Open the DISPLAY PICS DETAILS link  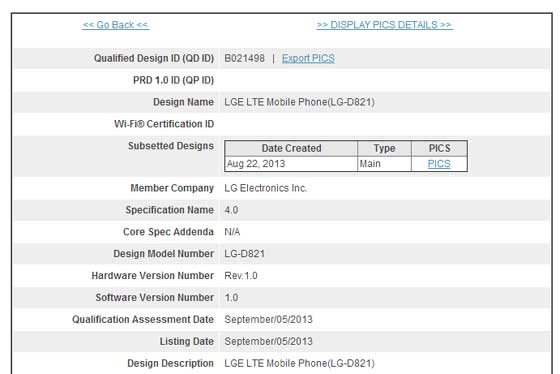click(x=385, y=25)
